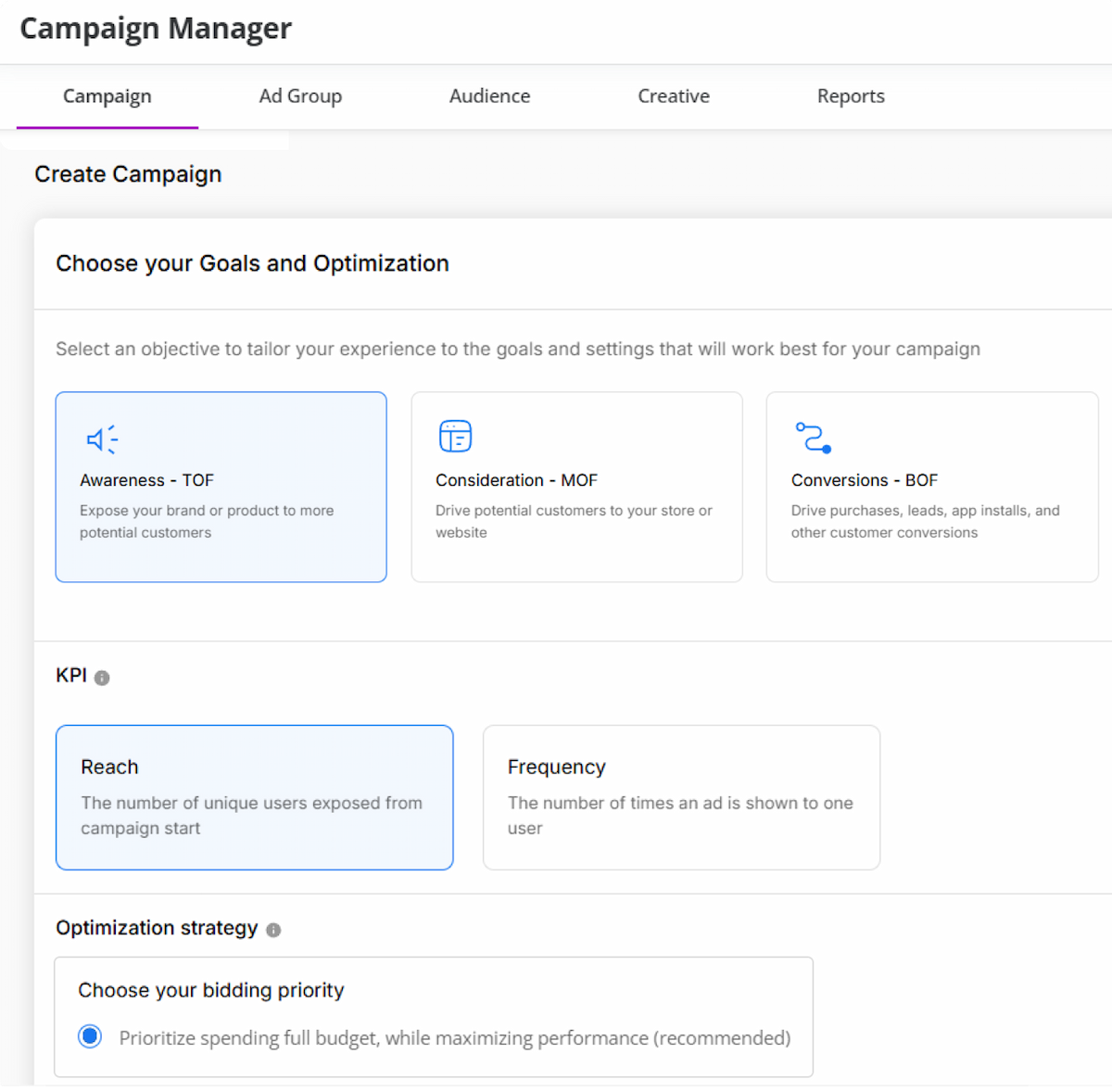The height and width of the screenshot is (1092, 1112).
Task: Switch to the Ad Group tab
Action: click(x=300, y=96)
